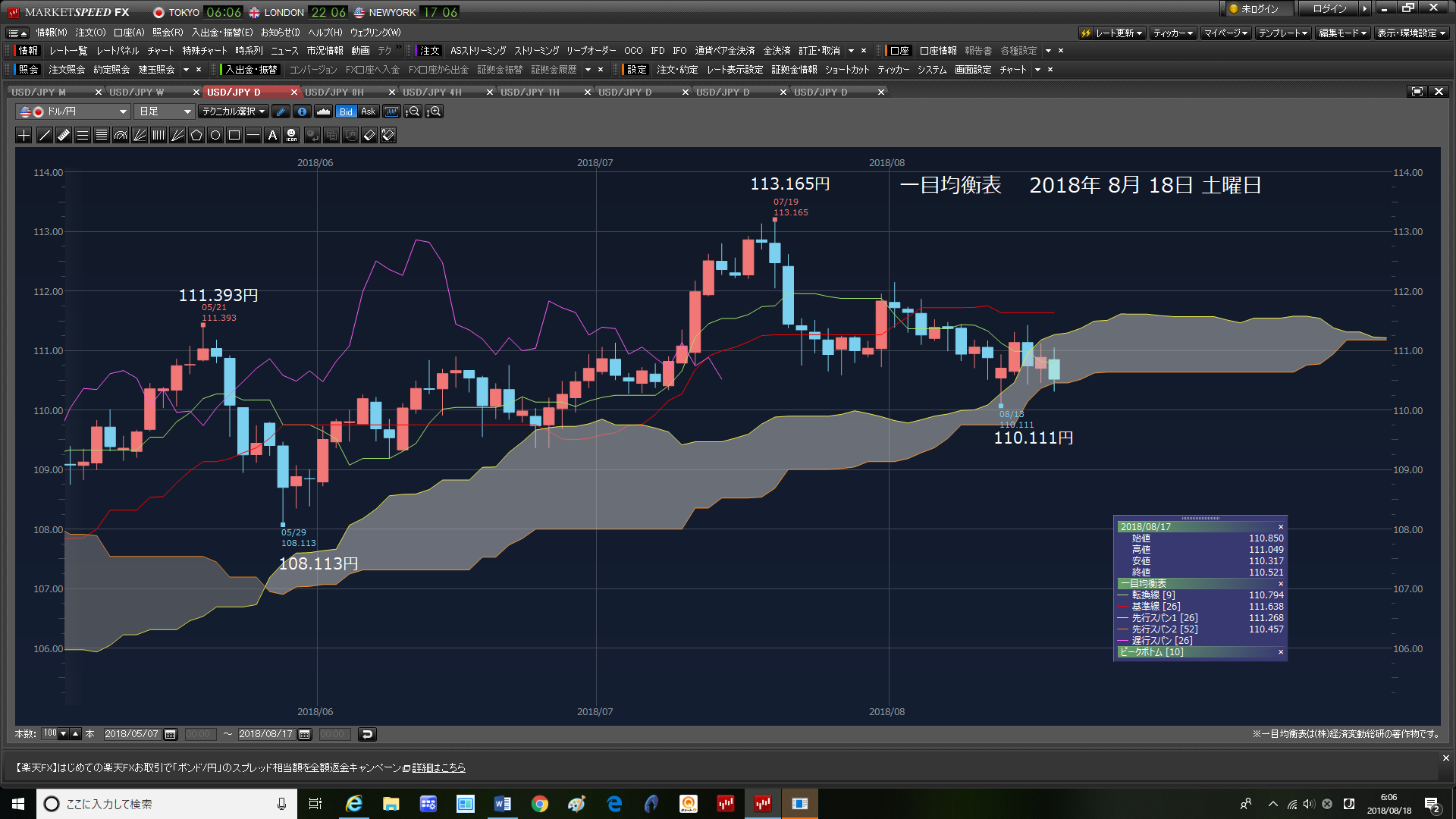The width and height of the screenshot is (1456, 819).
Task: Open the ドル/円 currency pair dropdown
Action: 73,111
